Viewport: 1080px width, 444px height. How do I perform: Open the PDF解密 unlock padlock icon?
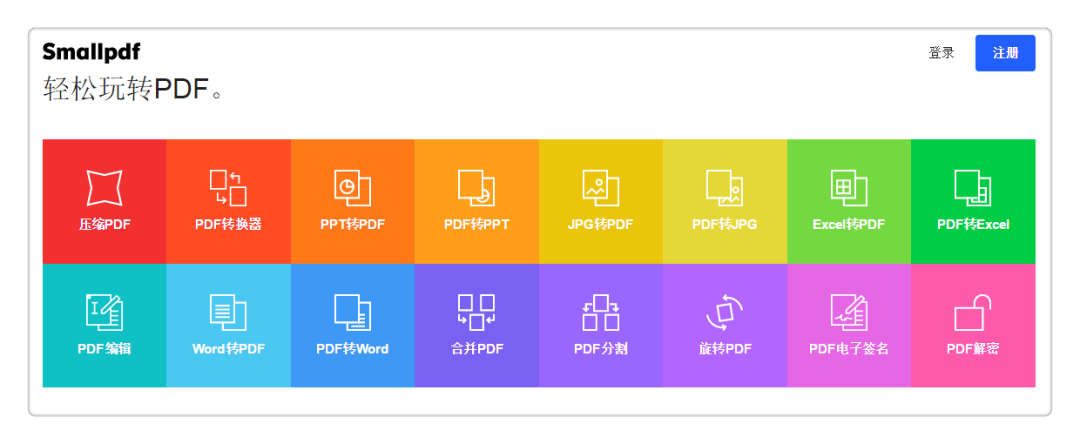pyautogui.click(x=972, y=312)
